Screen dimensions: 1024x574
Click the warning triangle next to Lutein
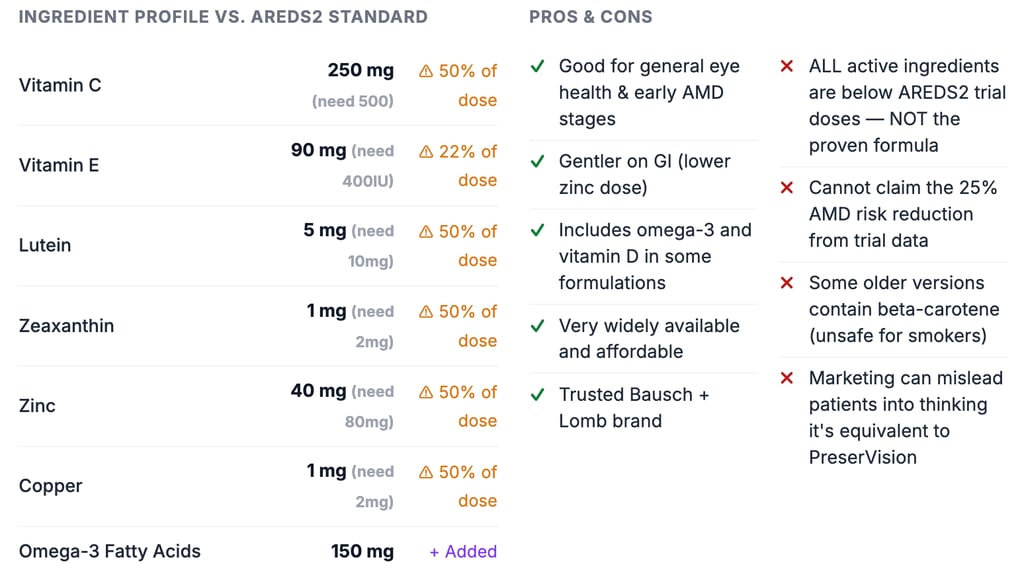click(426, 232)
